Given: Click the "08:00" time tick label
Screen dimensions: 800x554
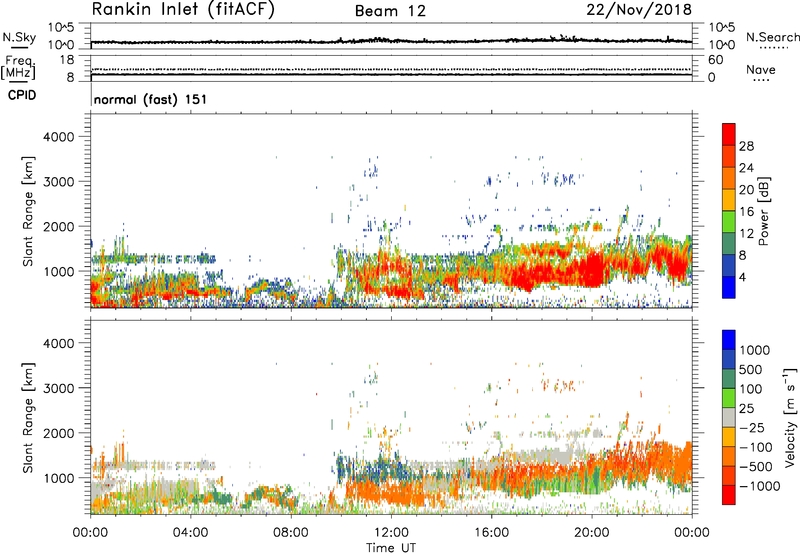Looking at the screenshot, I should coord(291,533).
